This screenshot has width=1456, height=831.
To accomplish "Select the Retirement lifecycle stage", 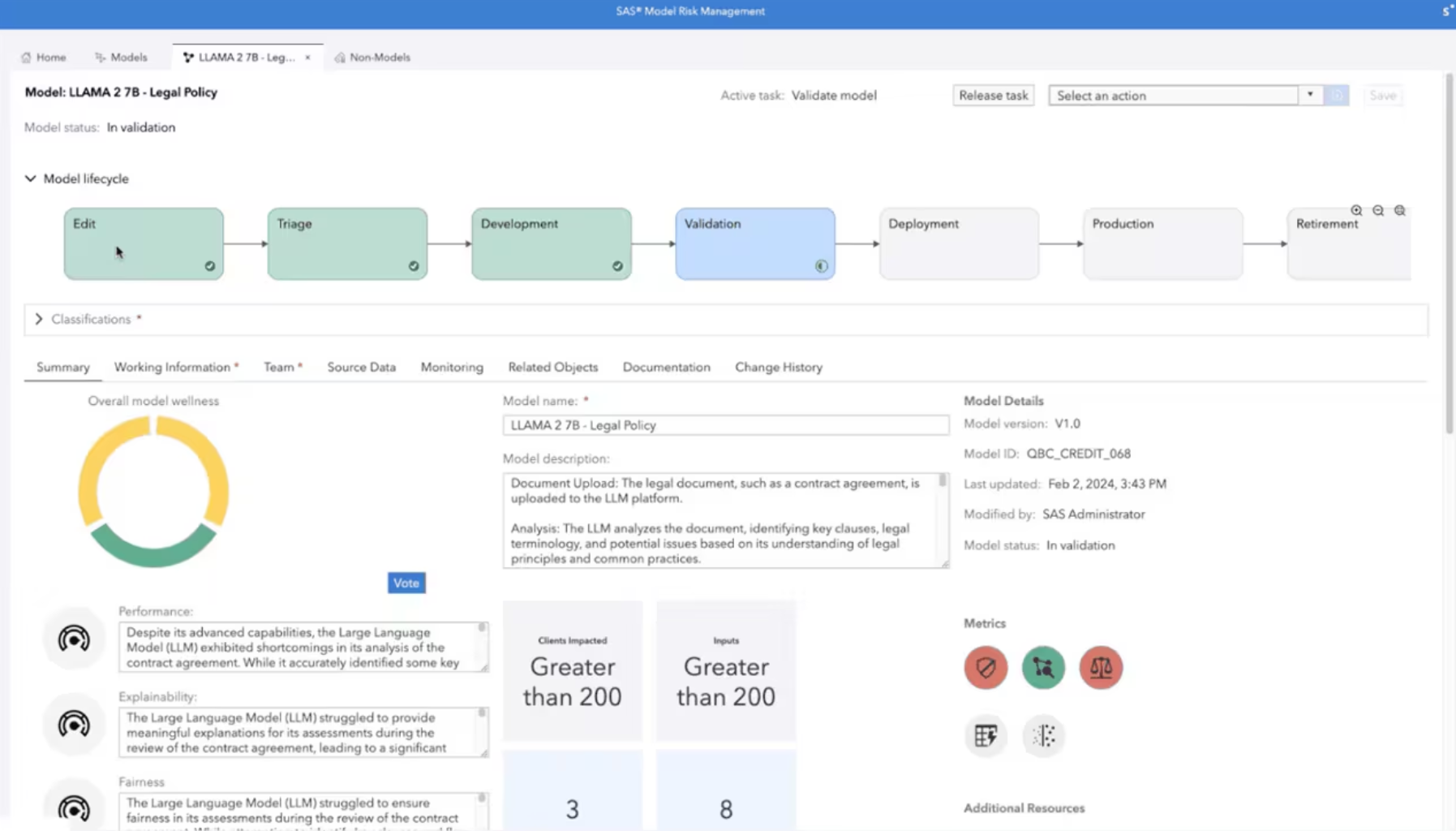I will pos(1349,243).
